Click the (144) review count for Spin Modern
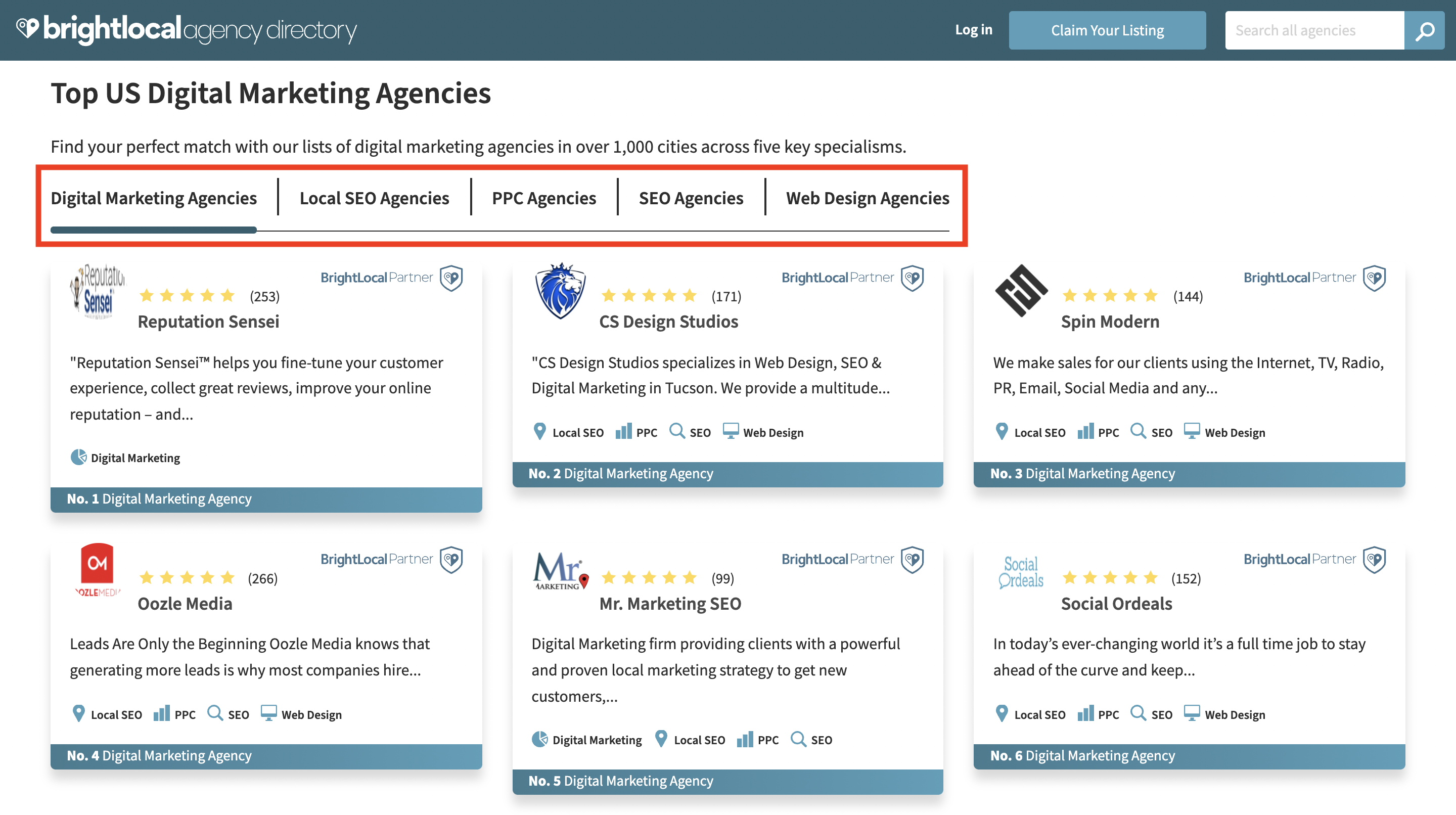This screenshot has height=815, width=1456. (1188, 296)
